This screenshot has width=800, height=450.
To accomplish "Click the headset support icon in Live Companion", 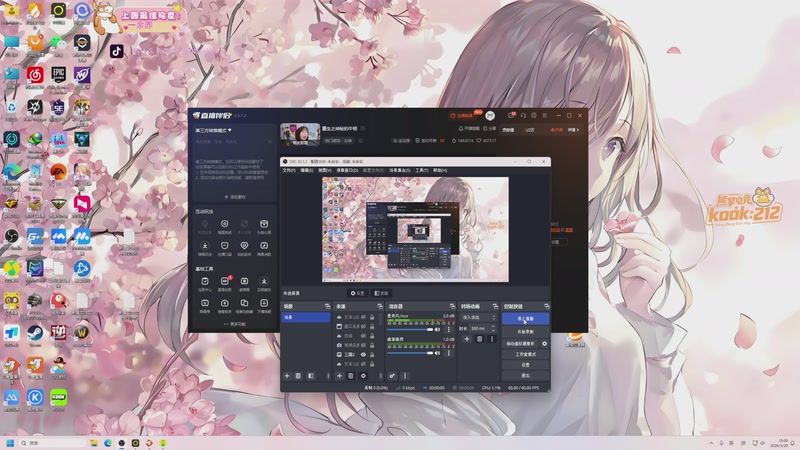I will click(523, 115).
